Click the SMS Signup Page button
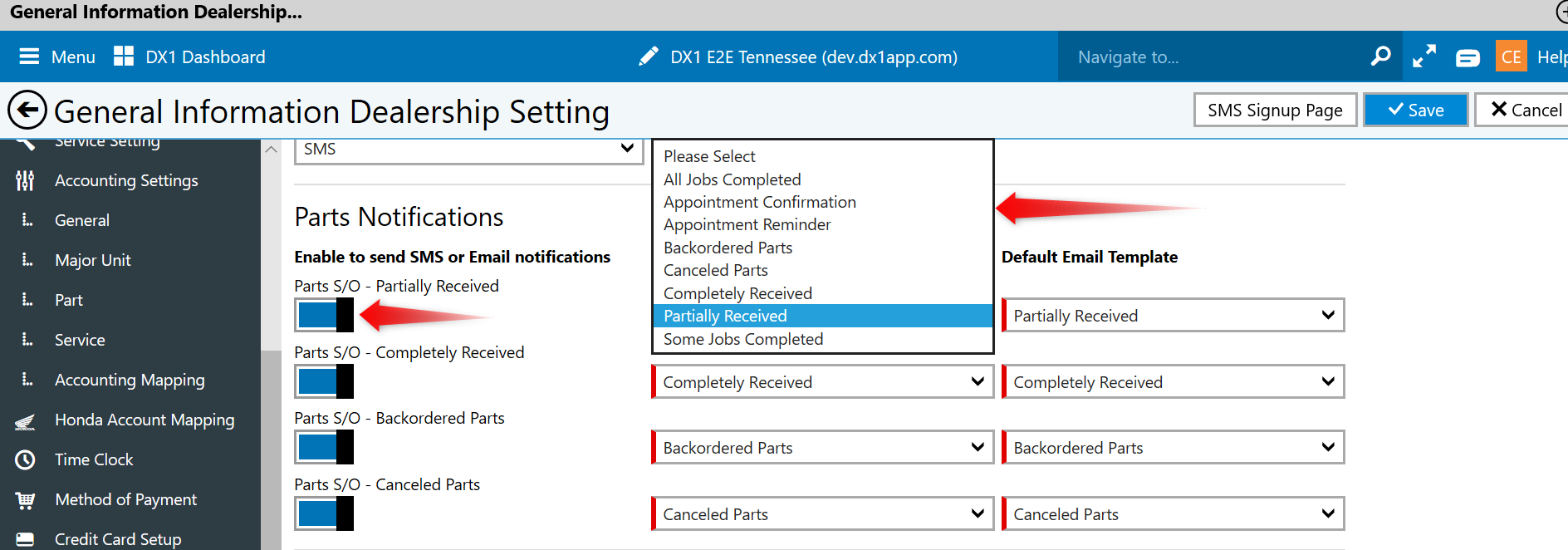Viewport: 1568px width, 550px height. click(x=1275, y=110)
